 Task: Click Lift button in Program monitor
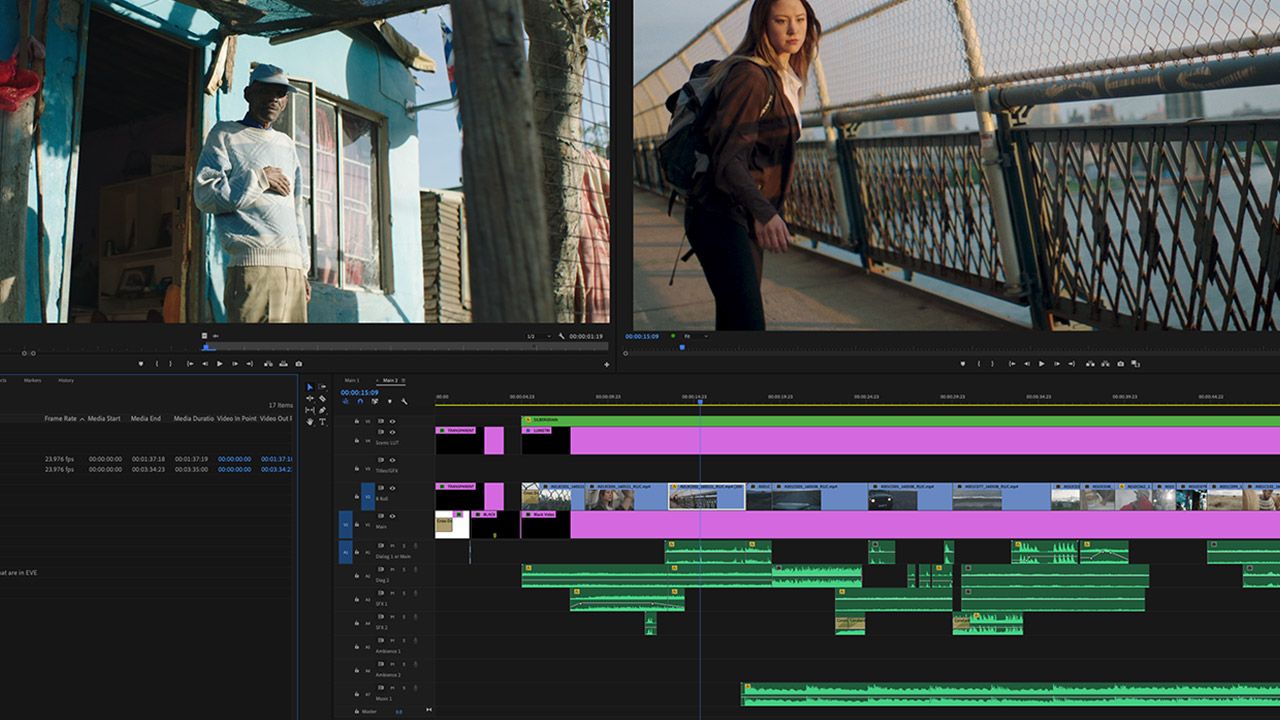point(1090,364)
